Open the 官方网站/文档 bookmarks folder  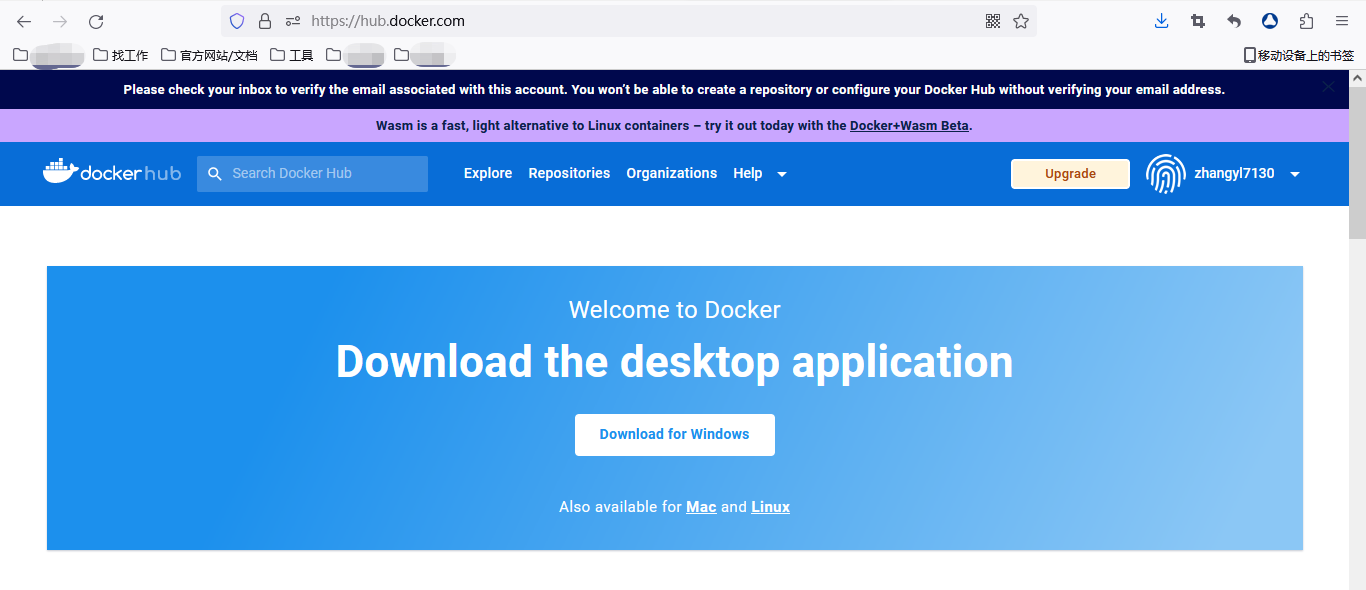[209, 55]
